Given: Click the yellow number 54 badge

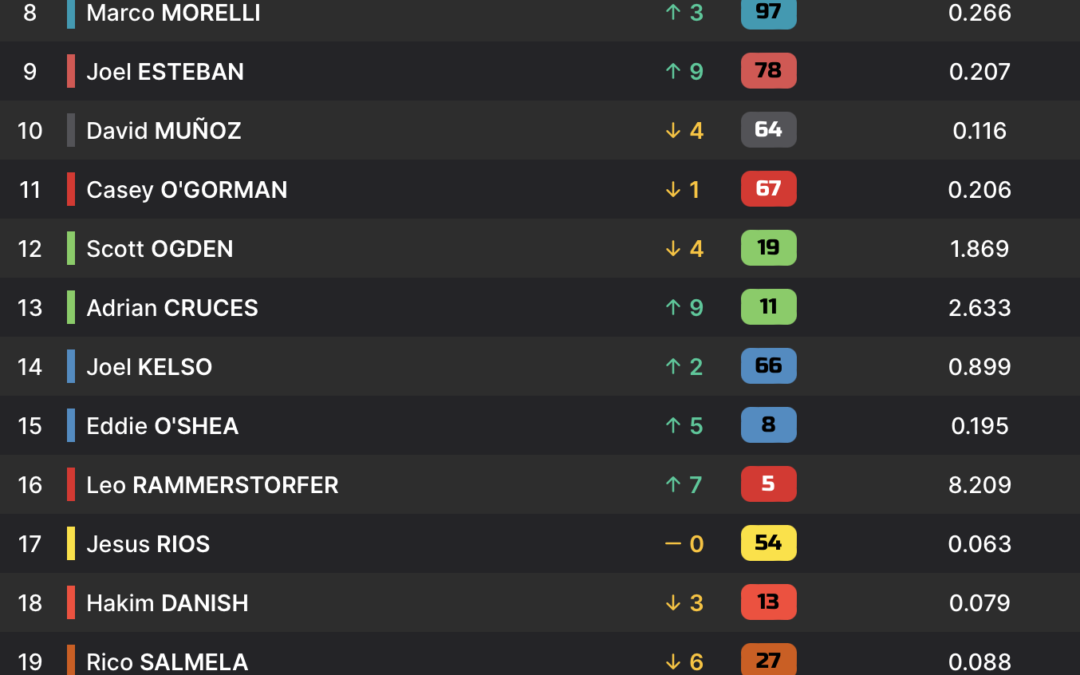Looking at the screenshot, I should click(x=768, y=544).
